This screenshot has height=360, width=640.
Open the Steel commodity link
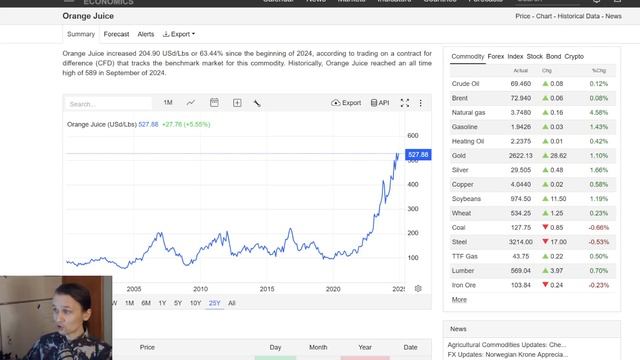point(459,242)
